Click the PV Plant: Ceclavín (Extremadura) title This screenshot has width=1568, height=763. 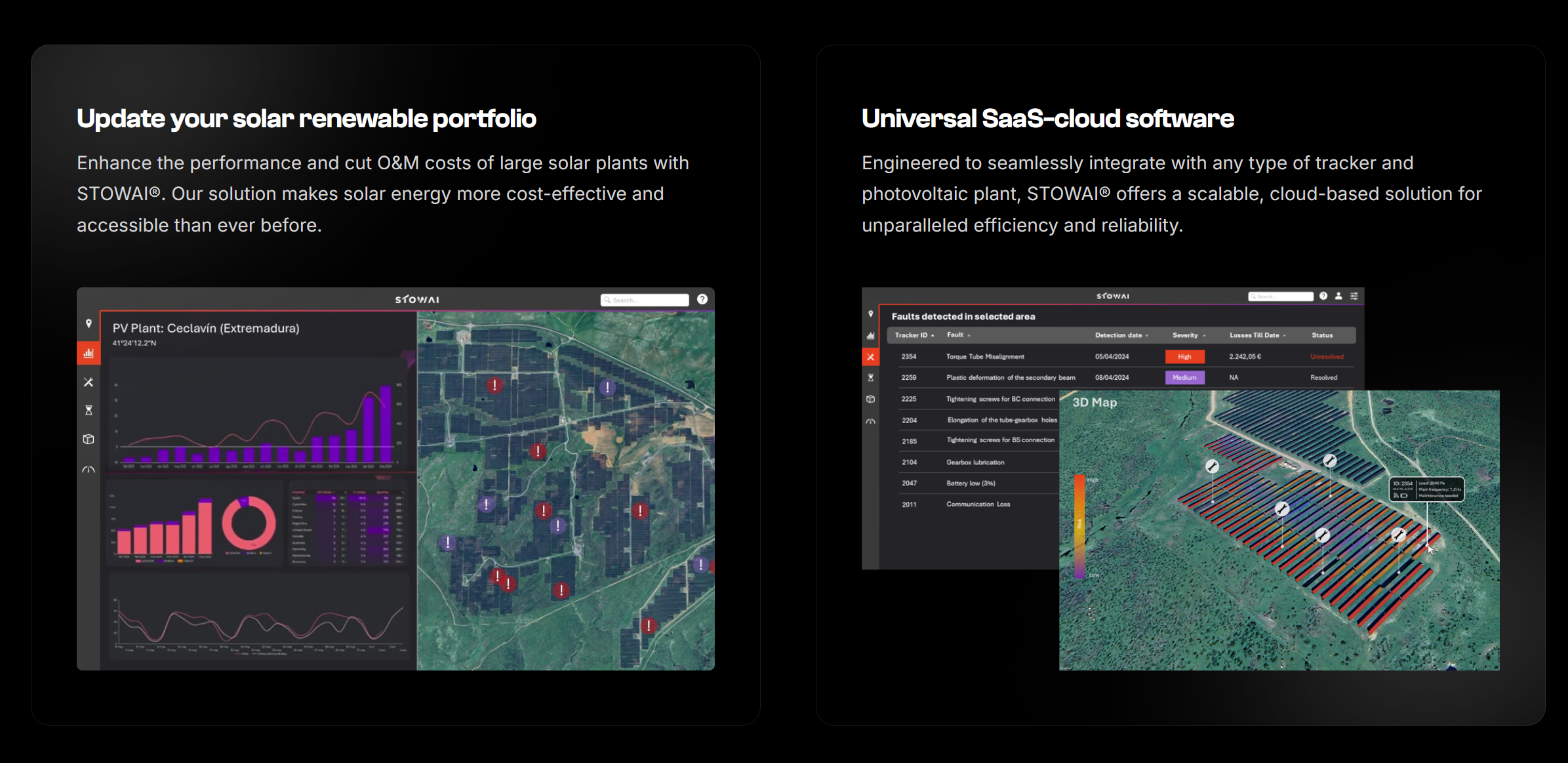206,328
